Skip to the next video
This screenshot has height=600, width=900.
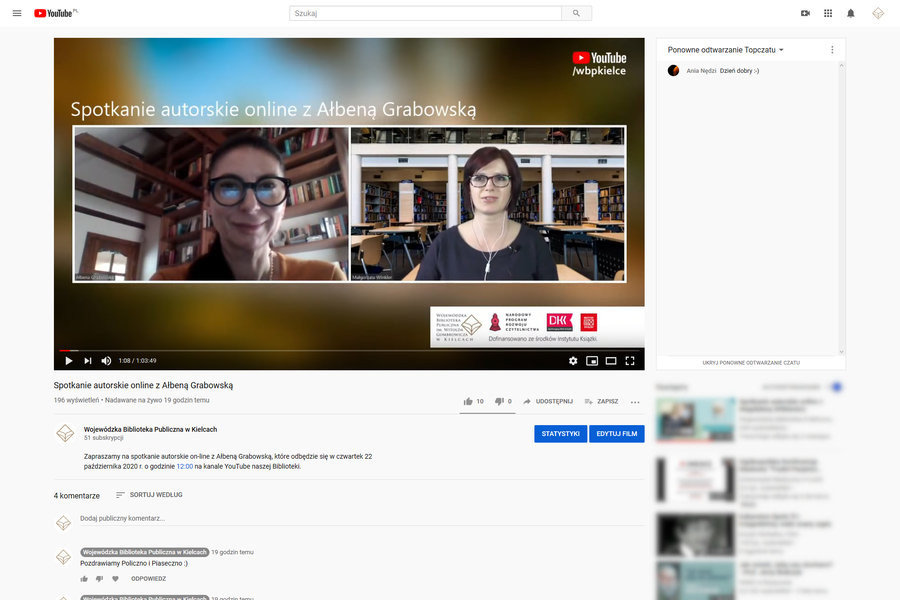(x=87, y=361)
